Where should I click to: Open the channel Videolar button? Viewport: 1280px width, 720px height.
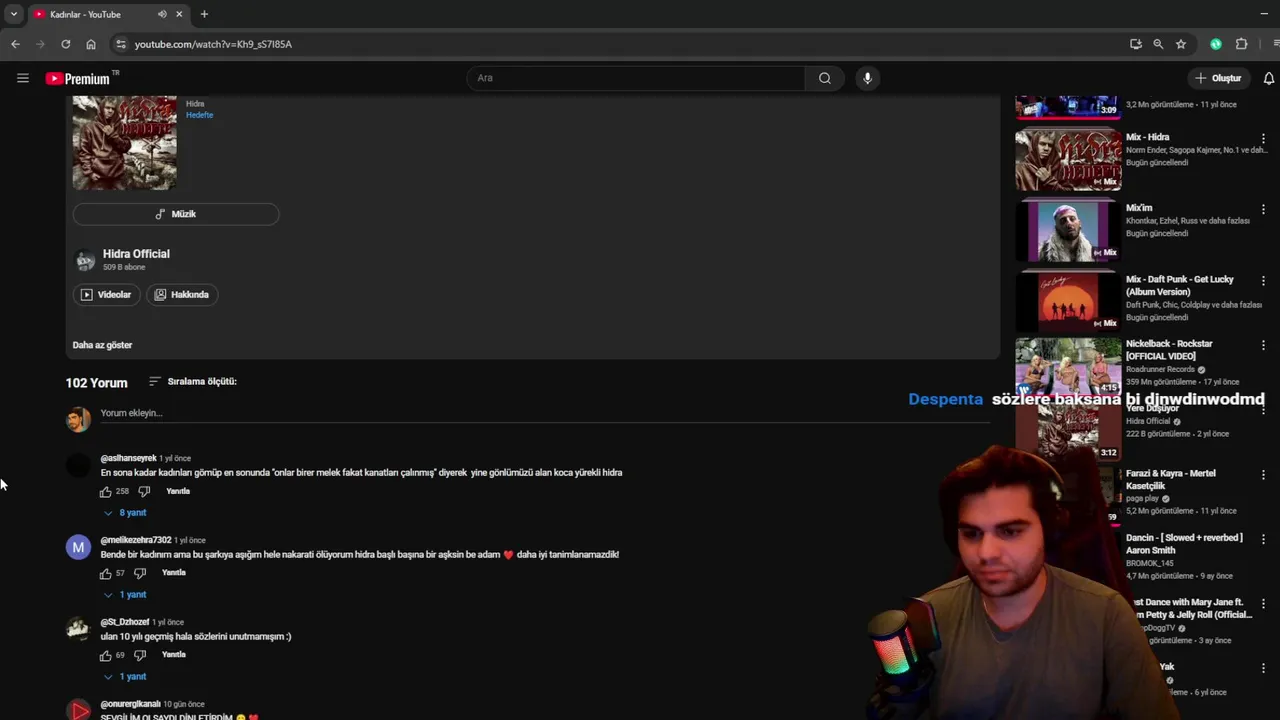tap(106, 295)
